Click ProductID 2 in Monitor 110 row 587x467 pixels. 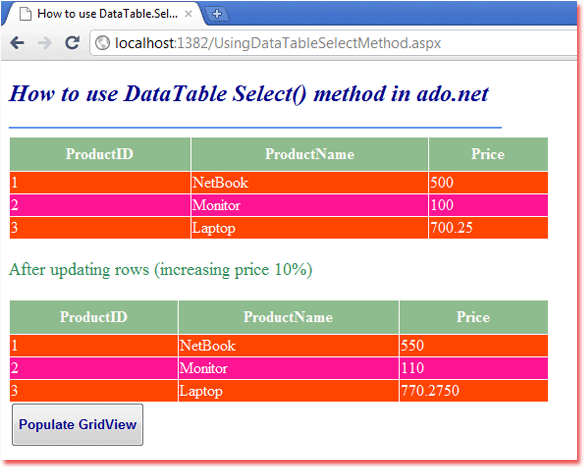click(94, 368)
